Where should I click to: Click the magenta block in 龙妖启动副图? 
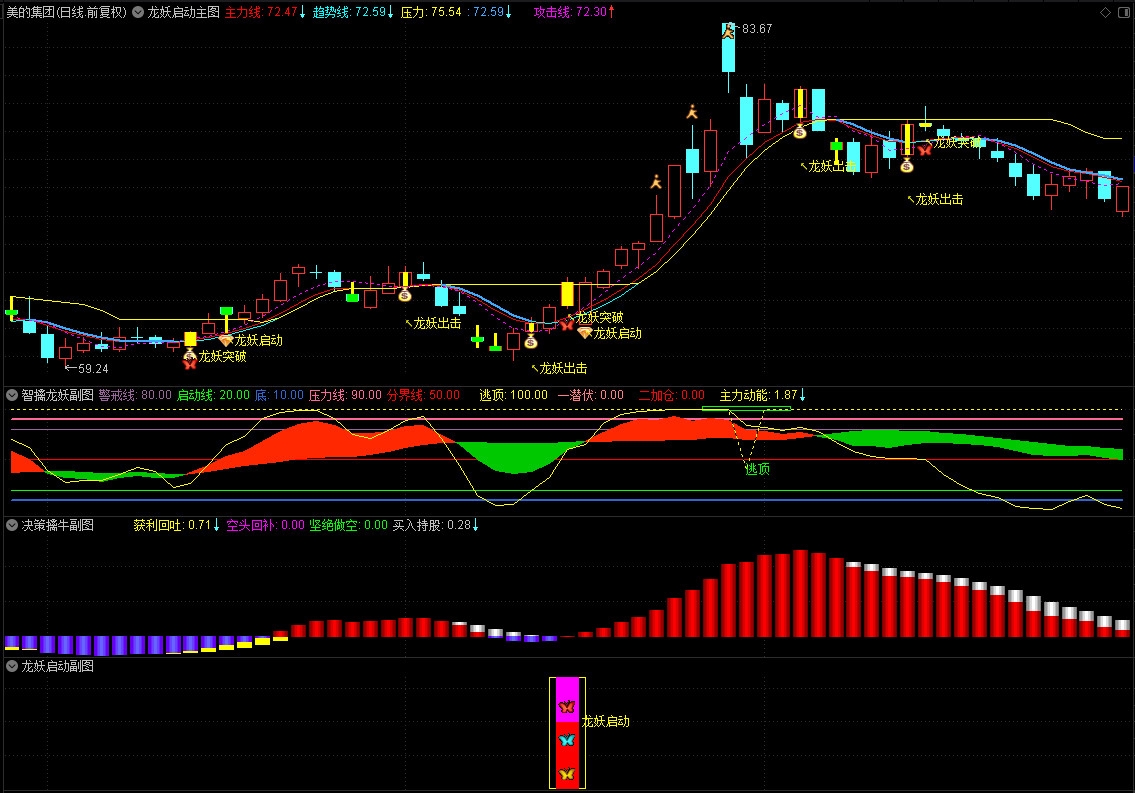[567, 688]
